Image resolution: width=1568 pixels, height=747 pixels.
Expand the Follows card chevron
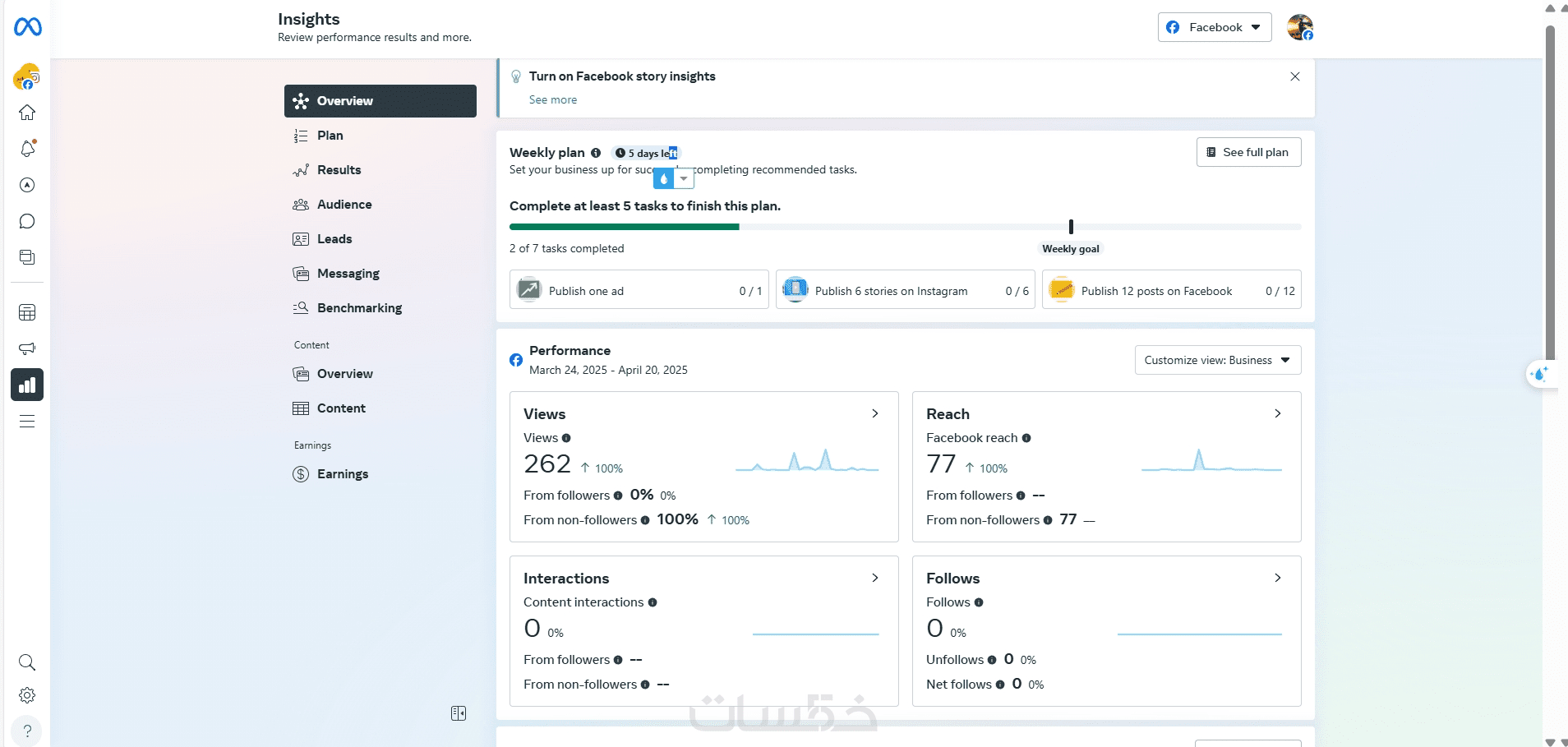point(1278,578)
